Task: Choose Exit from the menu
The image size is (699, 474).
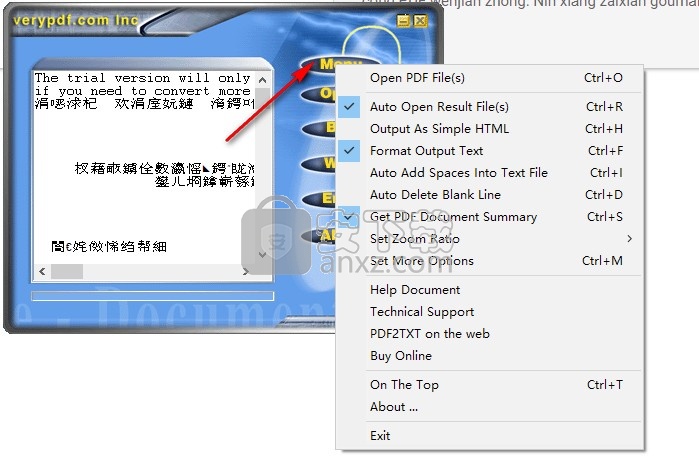Action: 489,436
